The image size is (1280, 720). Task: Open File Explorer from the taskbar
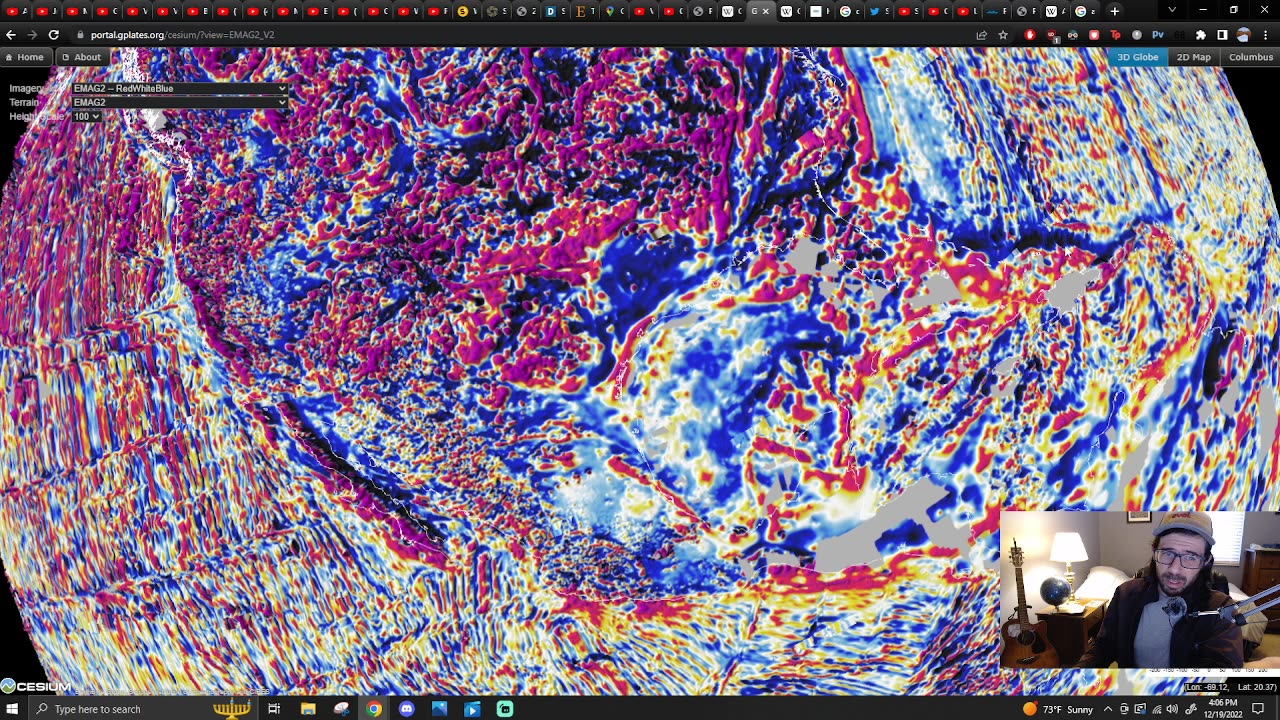pos(308,709)
